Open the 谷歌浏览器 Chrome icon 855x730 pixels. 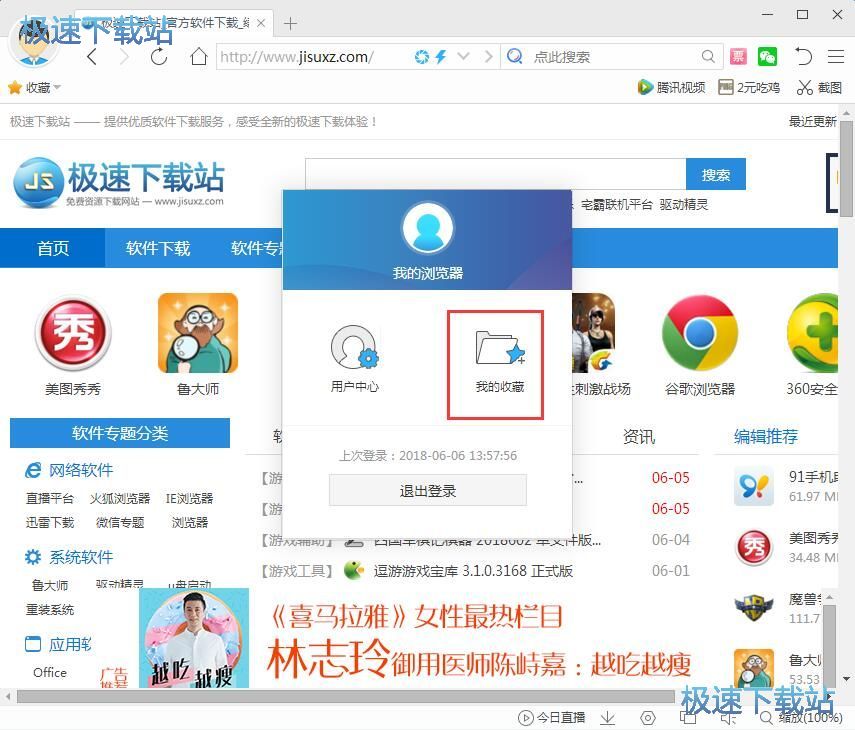coord(700,333)
